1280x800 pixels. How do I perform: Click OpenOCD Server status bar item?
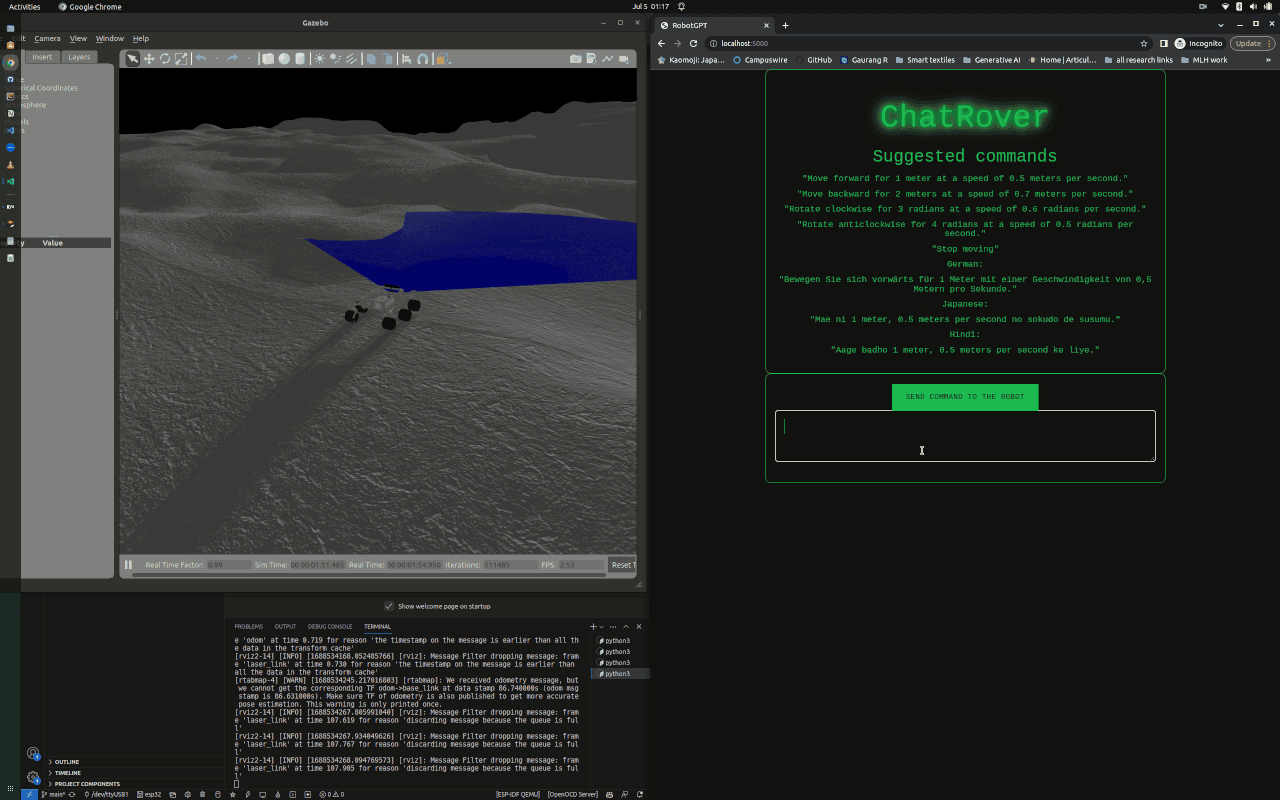coord(573,794)
